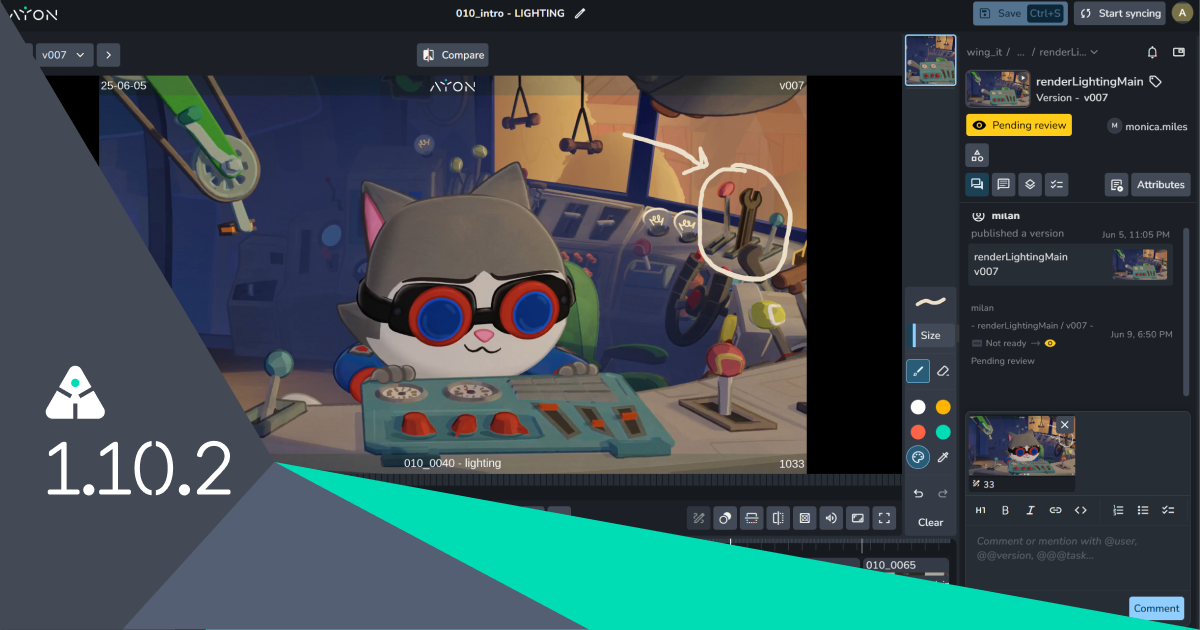1200x630 pixels.
Task: Toggle the flip/mirror icon in viewer toolbar
Action: pyautogui.click(x=778, y=518)
